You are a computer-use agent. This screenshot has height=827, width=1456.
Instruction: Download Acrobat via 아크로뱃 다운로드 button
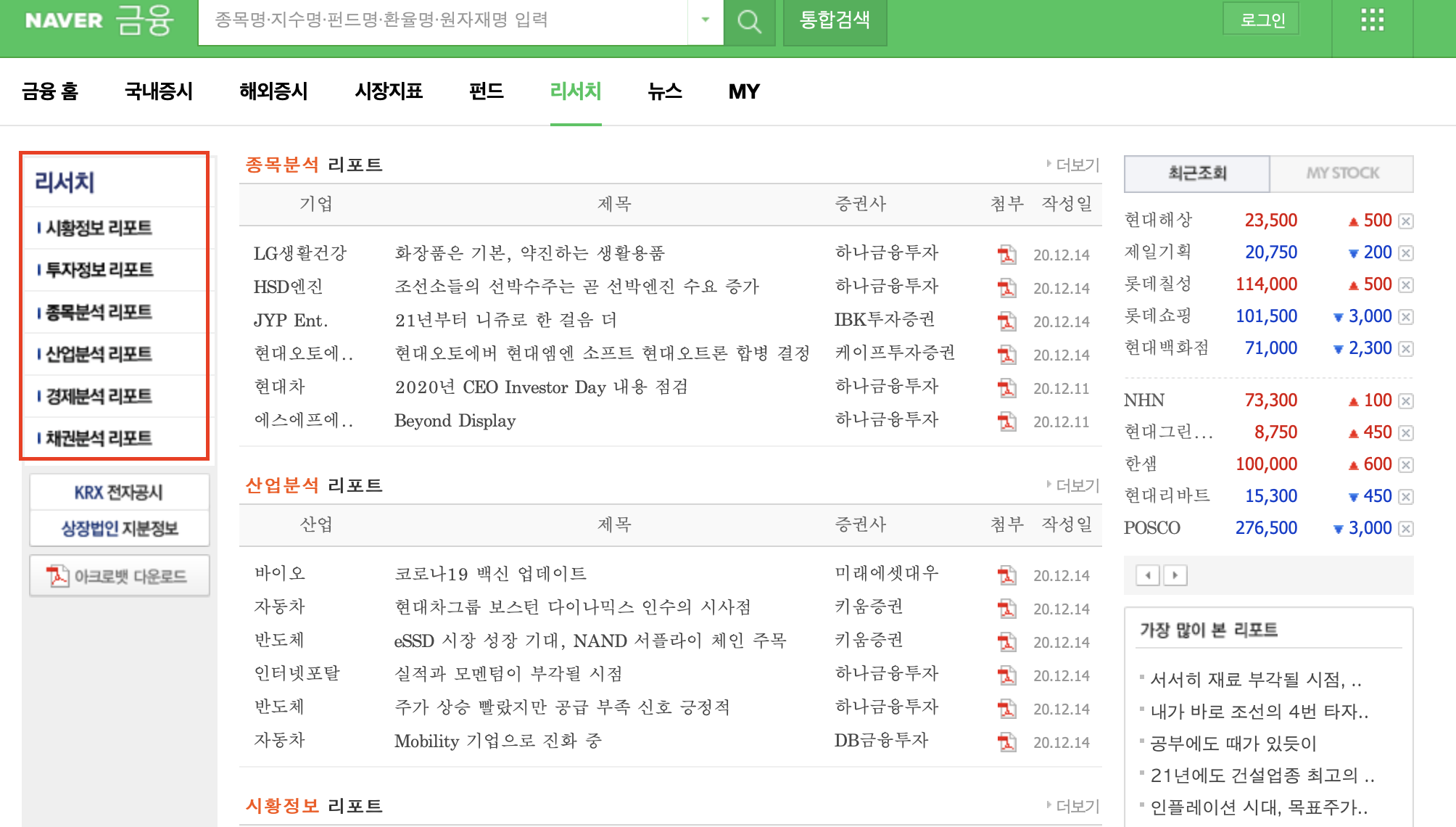tap(119, 576)
